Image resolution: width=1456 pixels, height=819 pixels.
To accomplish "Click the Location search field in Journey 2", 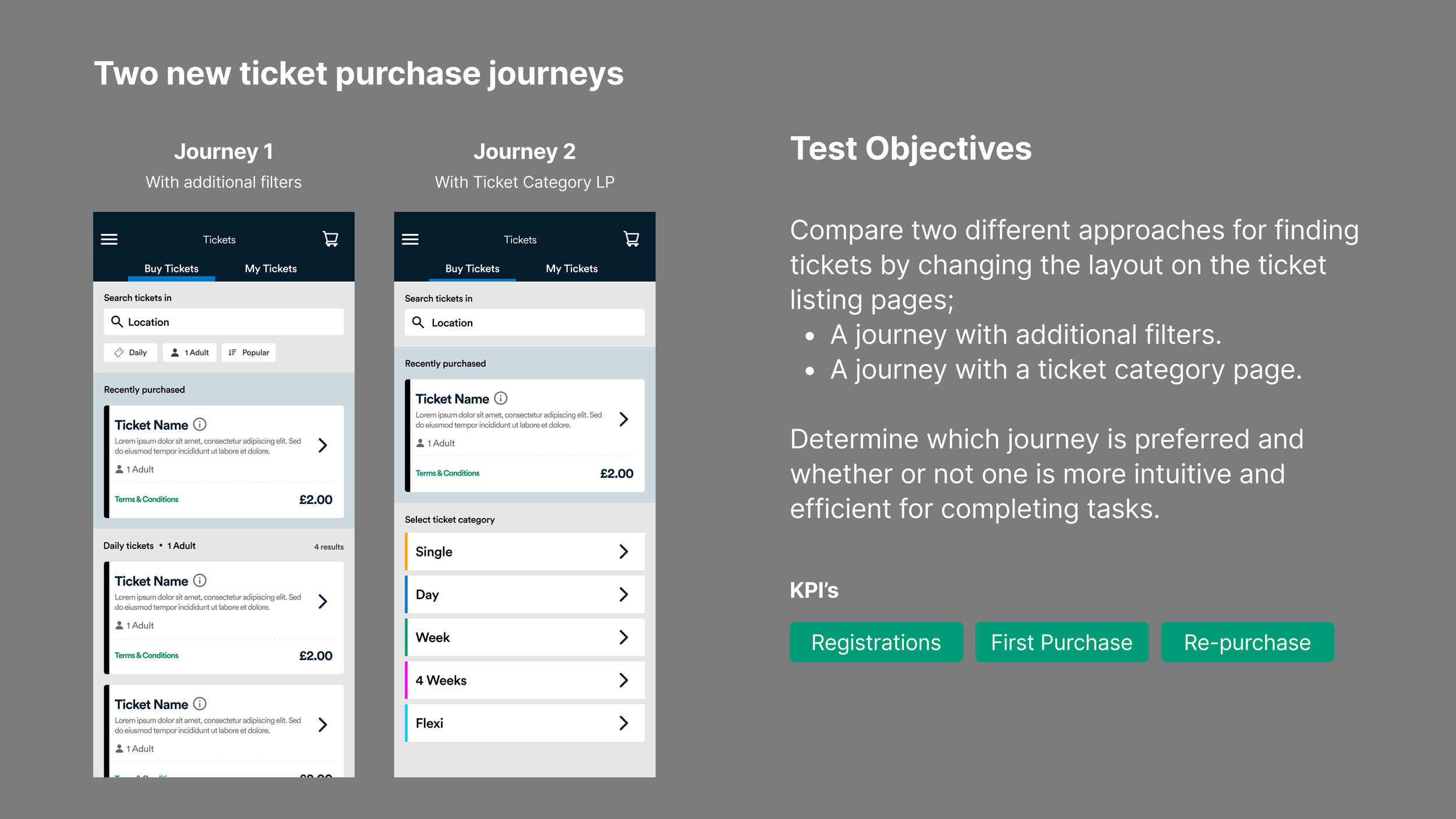I will pyautogui.click(x=525, y=322).
